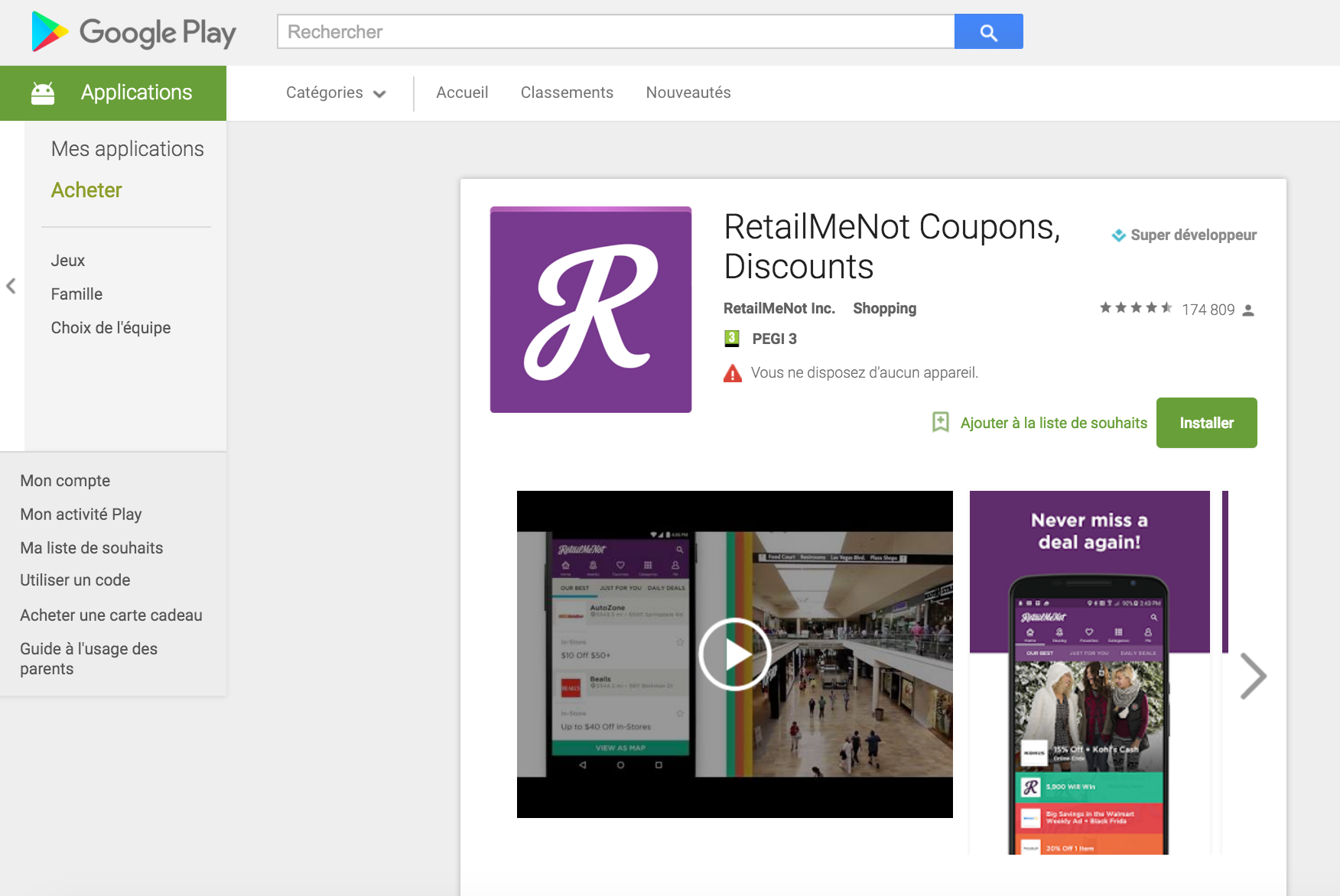The width and height of the screenshot is (1340, 896).
Task: Click the RetailMeNot Coupons, Discounts title
Action: 892,246
